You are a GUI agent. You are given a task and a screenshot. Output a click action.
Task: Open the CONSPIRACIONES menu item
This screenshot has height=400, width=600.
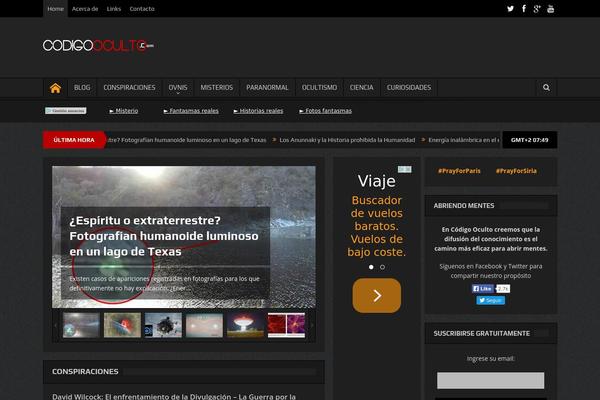(129, 88)
